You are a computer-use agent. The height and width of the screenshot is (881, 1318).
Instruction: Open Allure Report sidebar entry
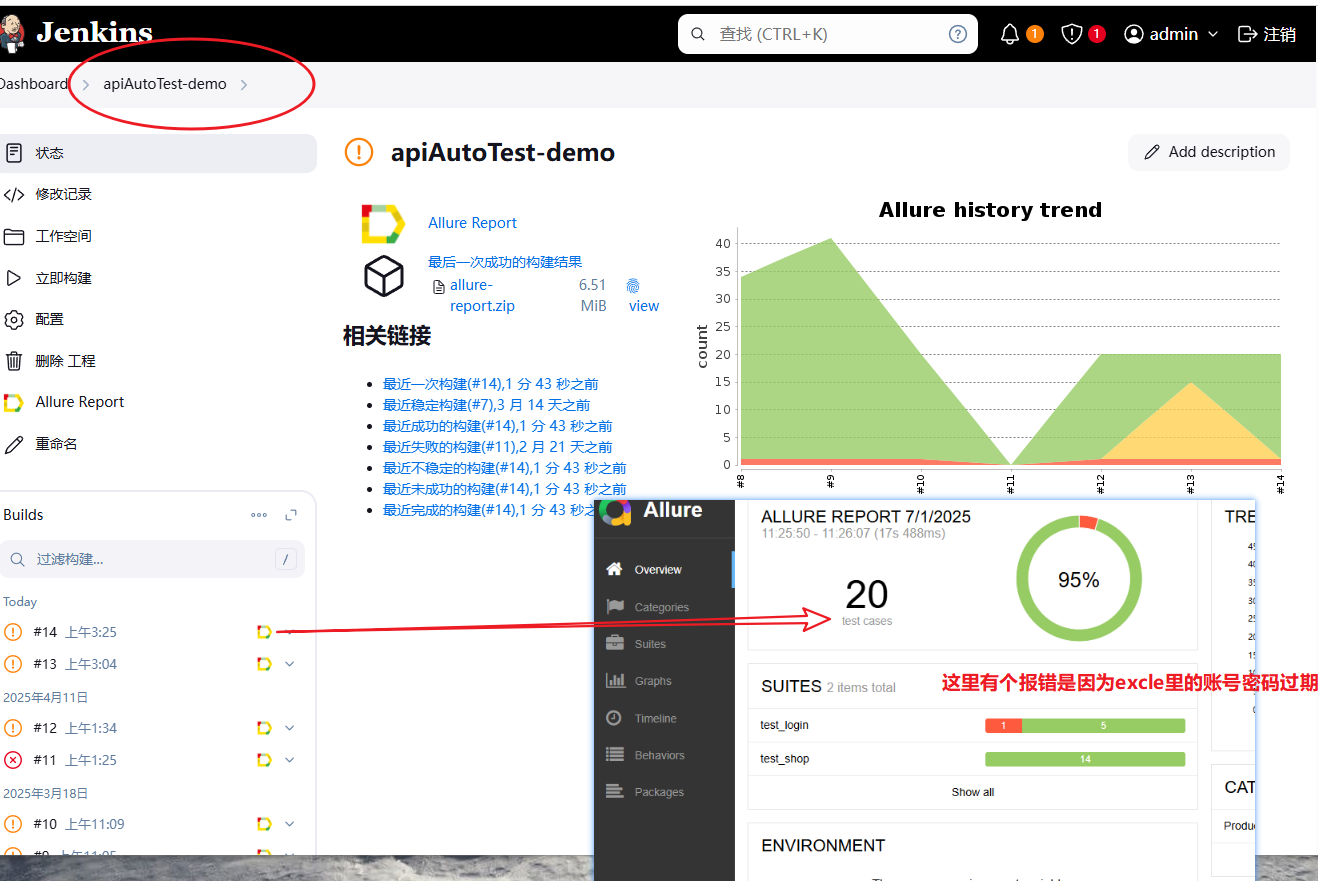[157, 402]
